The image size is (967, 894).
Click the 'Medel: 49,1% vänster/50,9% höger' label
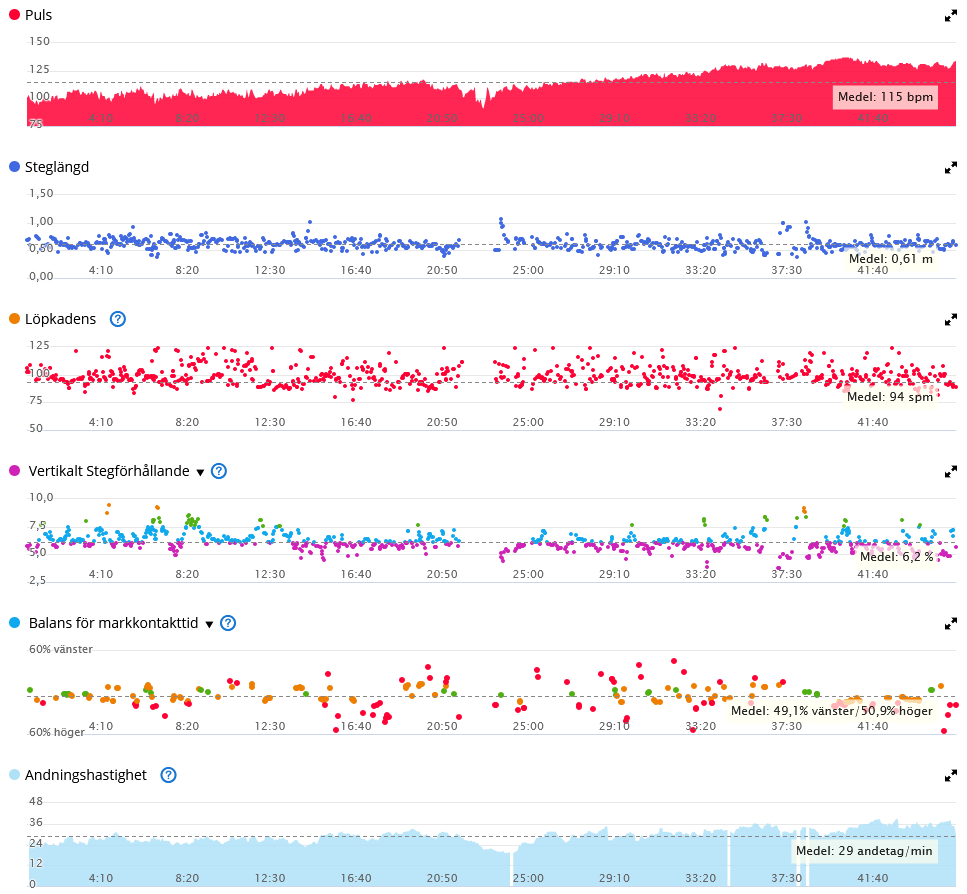[831, 711]
